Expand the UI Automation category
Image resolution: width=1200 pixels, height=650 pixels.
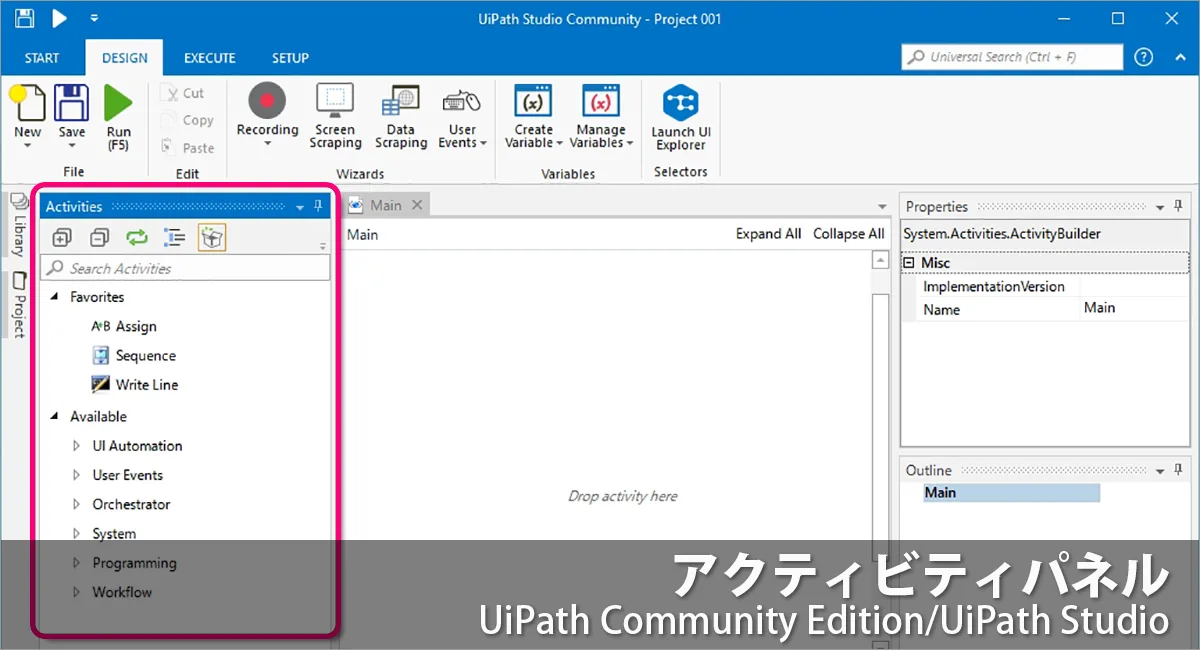77,446
